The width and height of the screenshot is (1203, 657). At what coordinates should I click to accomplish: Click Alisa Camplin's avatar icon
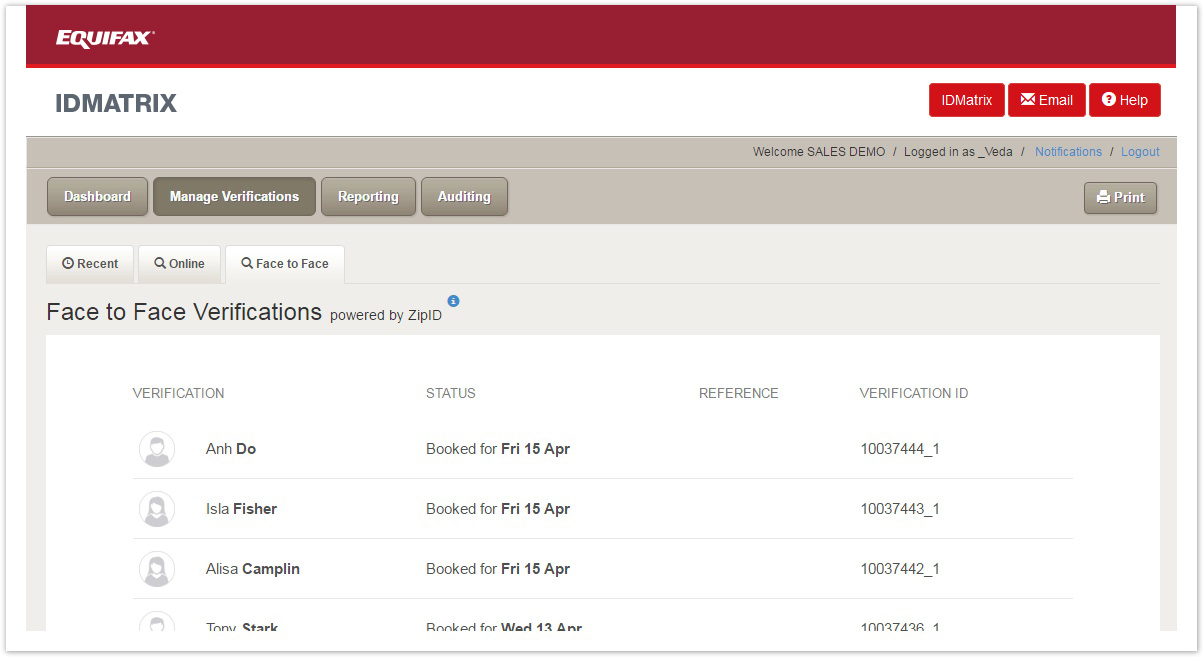click(157, 569)
